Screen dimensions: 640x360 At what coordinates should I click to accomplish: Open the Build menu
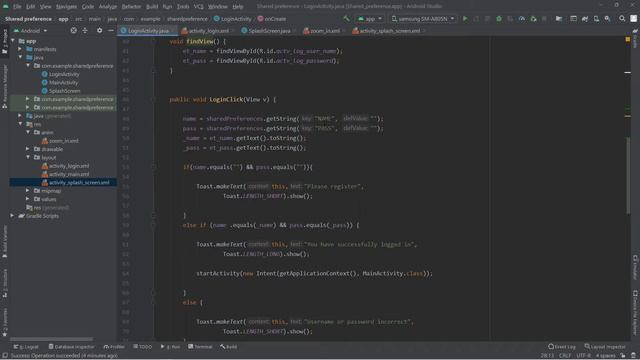click(152, 7)
